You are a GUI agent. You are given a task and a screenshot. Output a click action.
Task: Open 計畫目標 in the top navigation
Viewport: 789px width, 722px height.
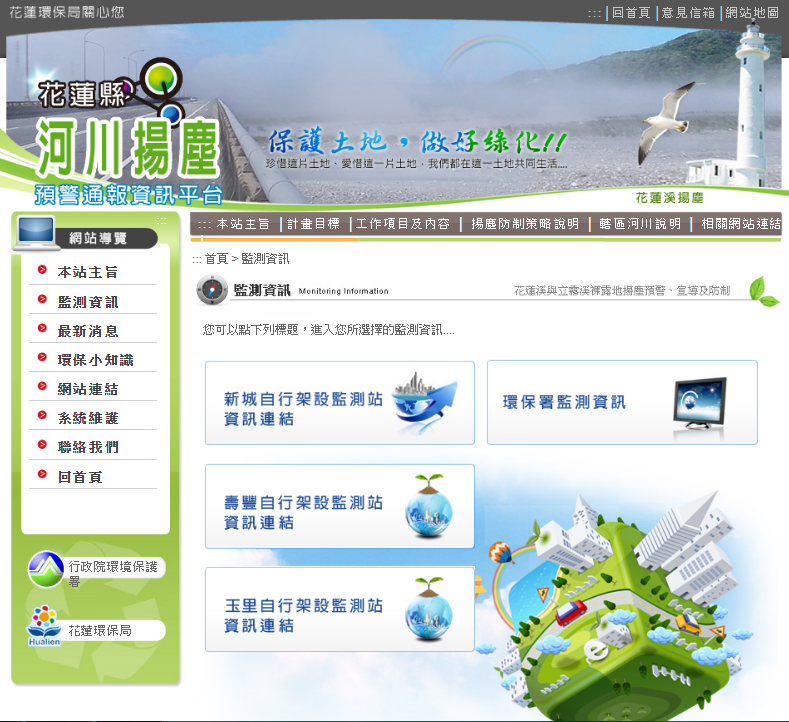click(313, 224)
